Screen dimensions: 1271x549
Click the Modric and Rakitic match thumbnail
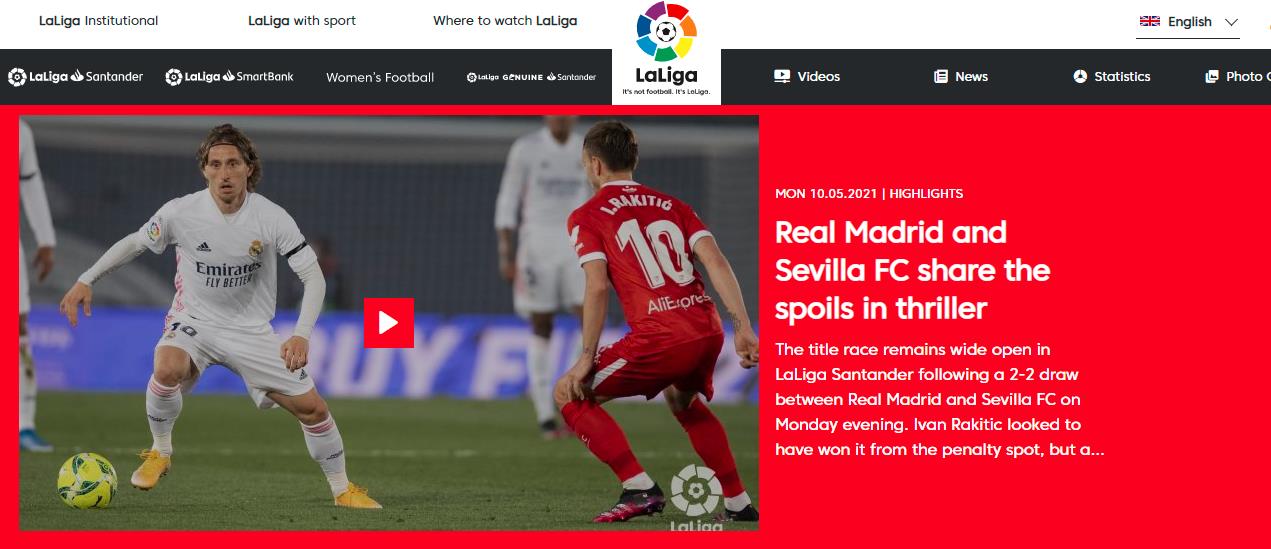[389, 322]
